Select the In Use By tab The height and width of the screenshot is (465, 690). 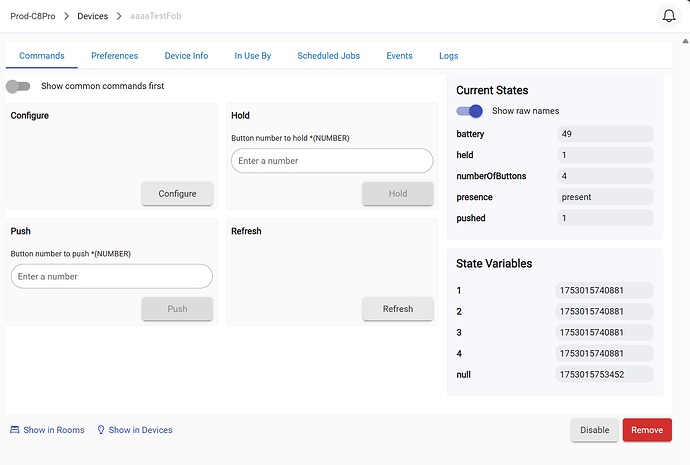pyautogui.click(x=253, y=56)
